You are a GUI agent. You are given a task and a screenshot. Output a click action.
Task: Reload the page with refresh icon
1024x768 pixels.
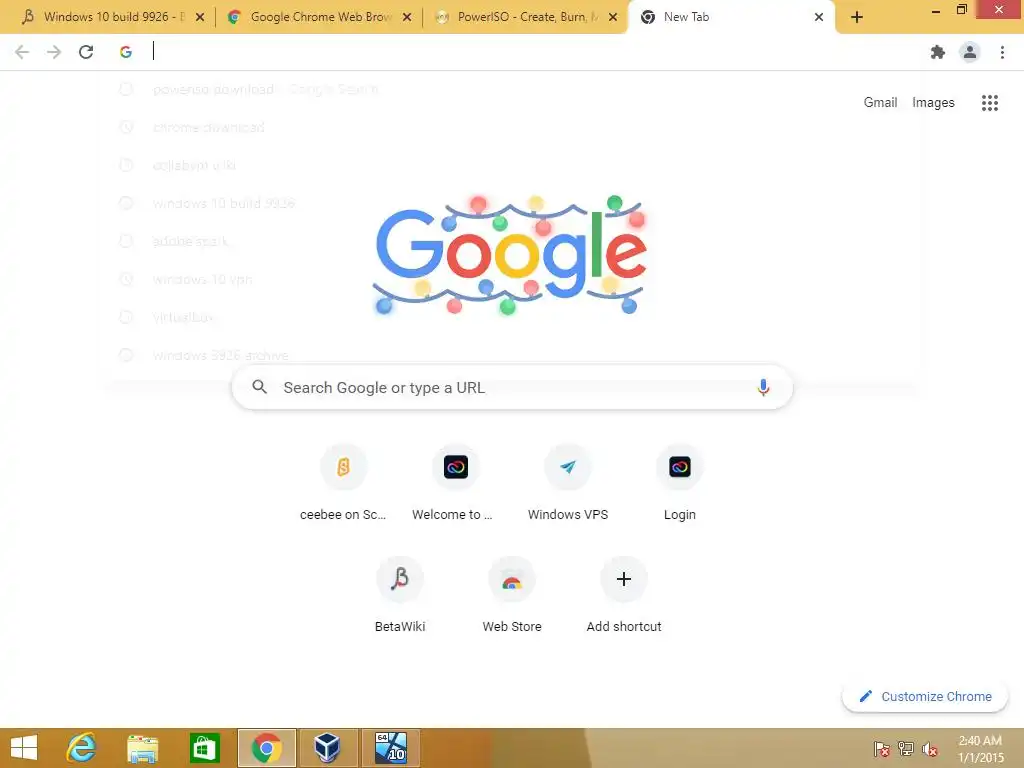86,52
